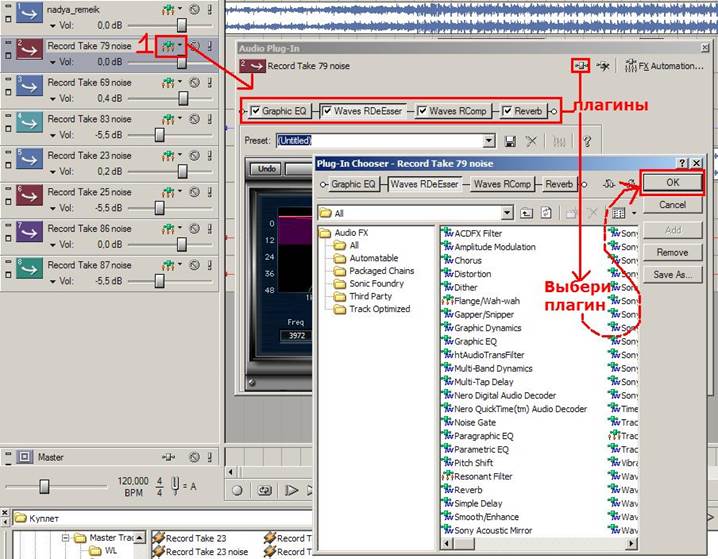The height and width of the screenshot is (559, 718).
Task: Open plug-in help question mark icon beside Preset
Action: 587,141
